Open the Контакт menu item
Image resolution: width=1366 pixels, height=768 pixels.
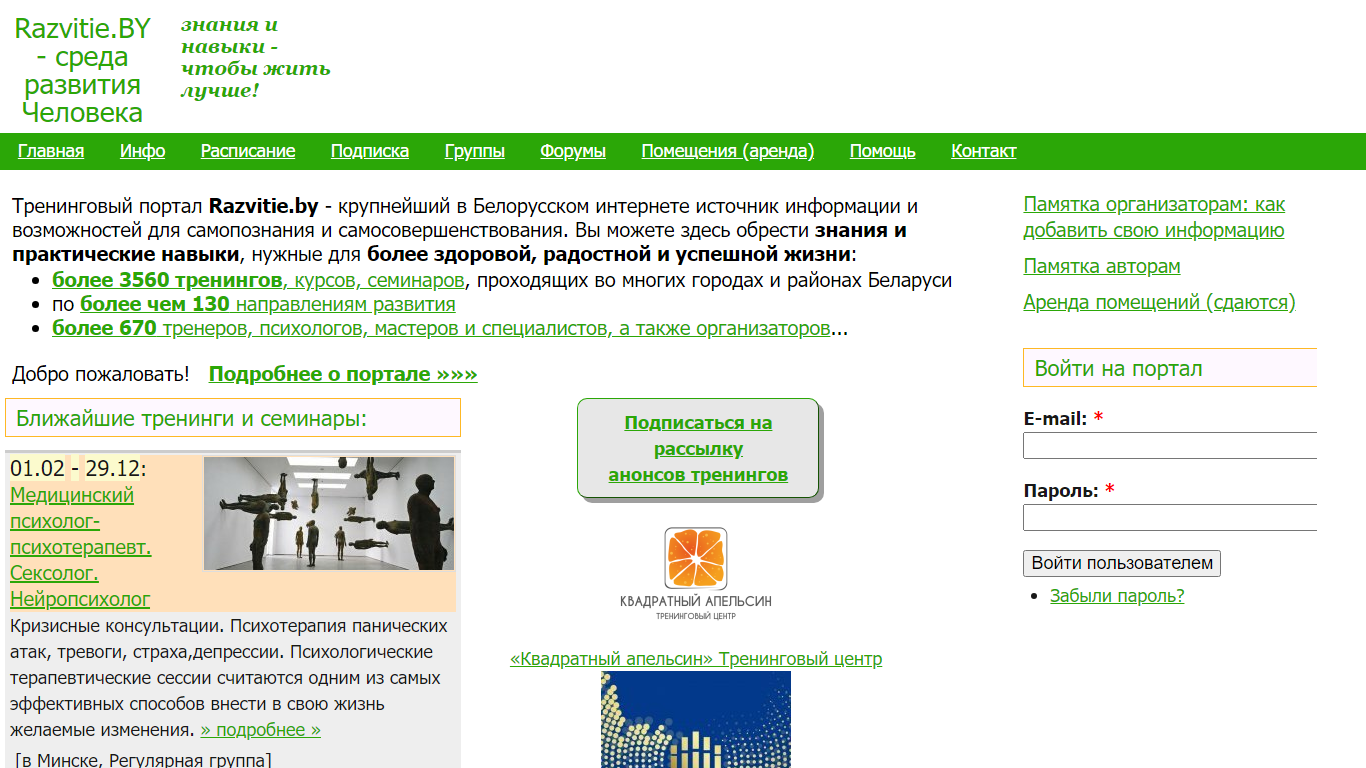tap(984, 151)
